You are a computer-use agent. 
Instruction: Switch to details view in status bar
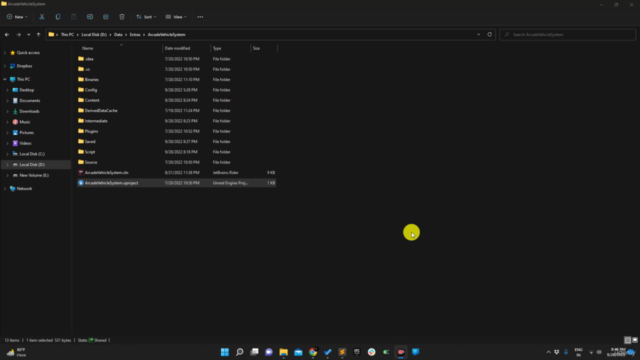628,340
